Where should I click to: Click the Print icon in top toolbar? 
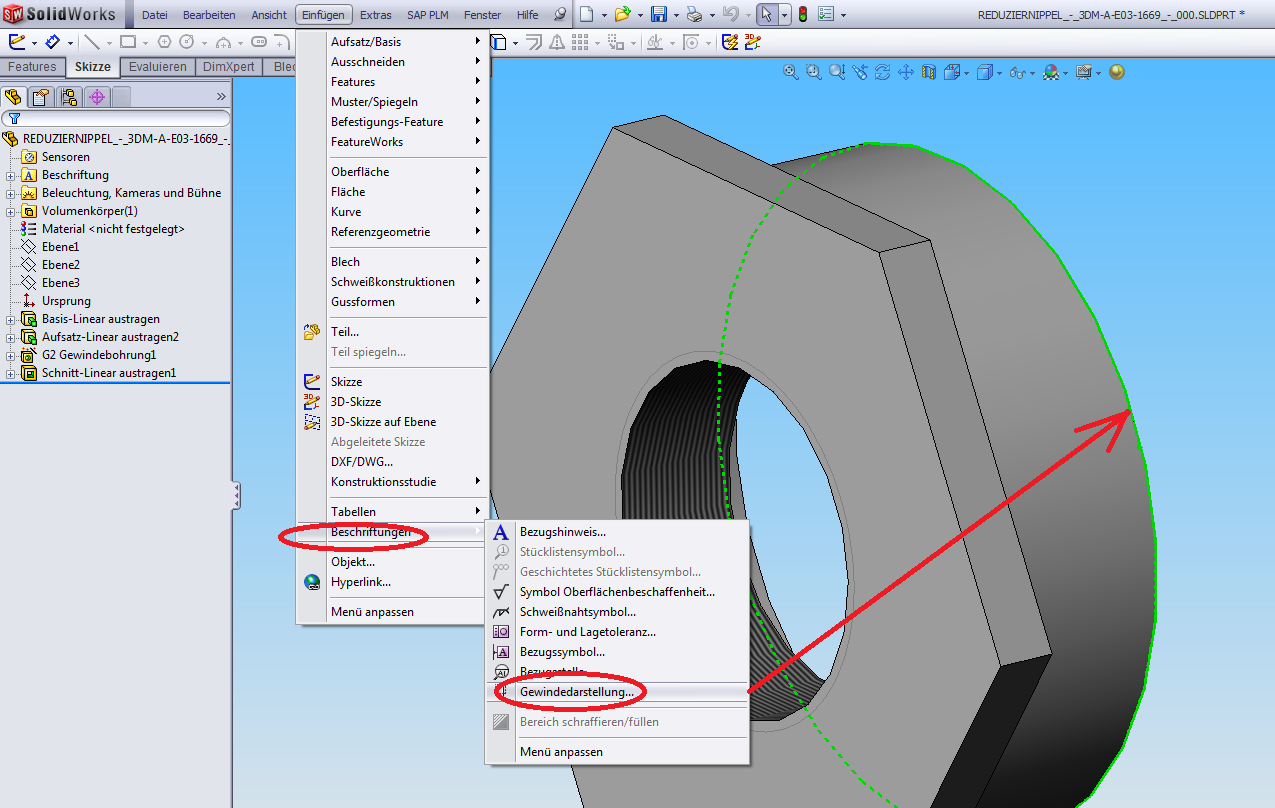point(694,15)
